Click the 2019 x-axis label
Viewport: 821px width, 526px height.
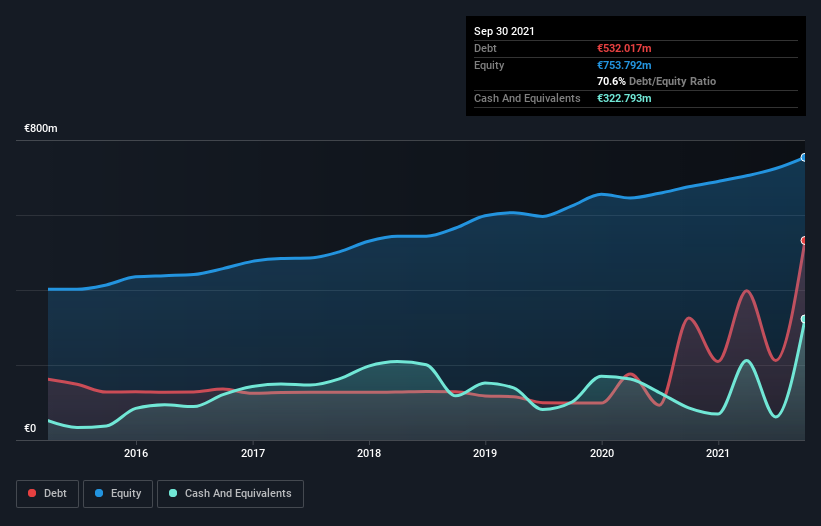point(485,453)
